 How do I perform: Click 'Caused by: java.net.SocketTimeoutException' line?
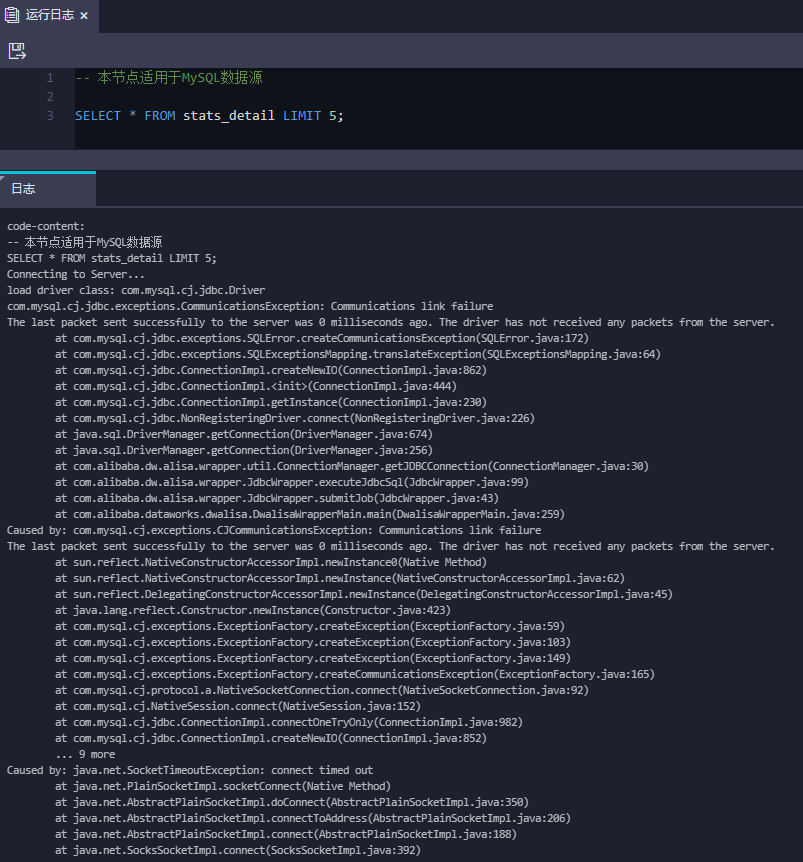tap(190, 770)
